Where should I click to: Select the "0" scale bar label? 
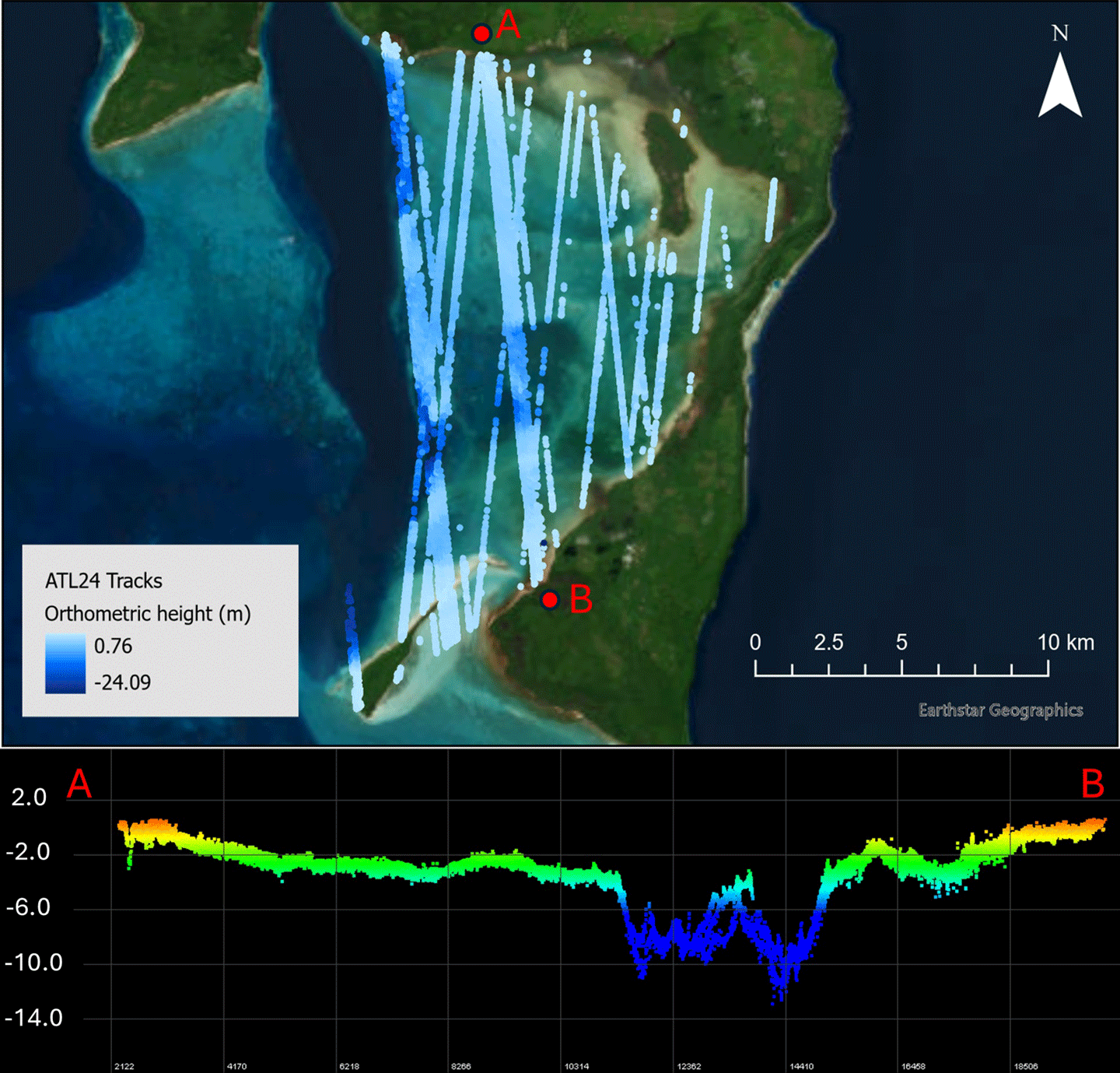click(755, 643)
